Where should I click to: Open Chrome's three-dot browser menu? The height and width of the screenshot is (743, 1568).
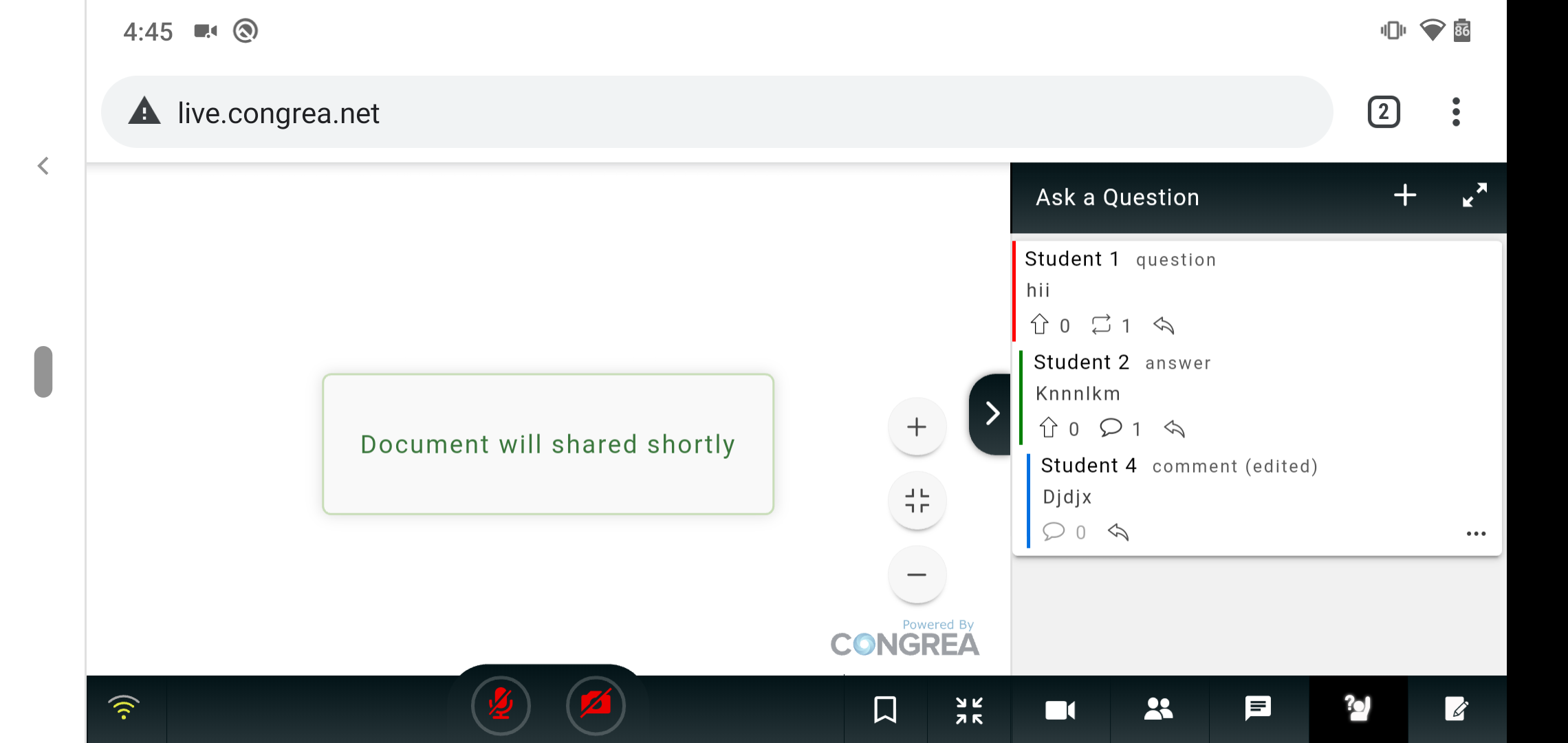pos(1456,111)
